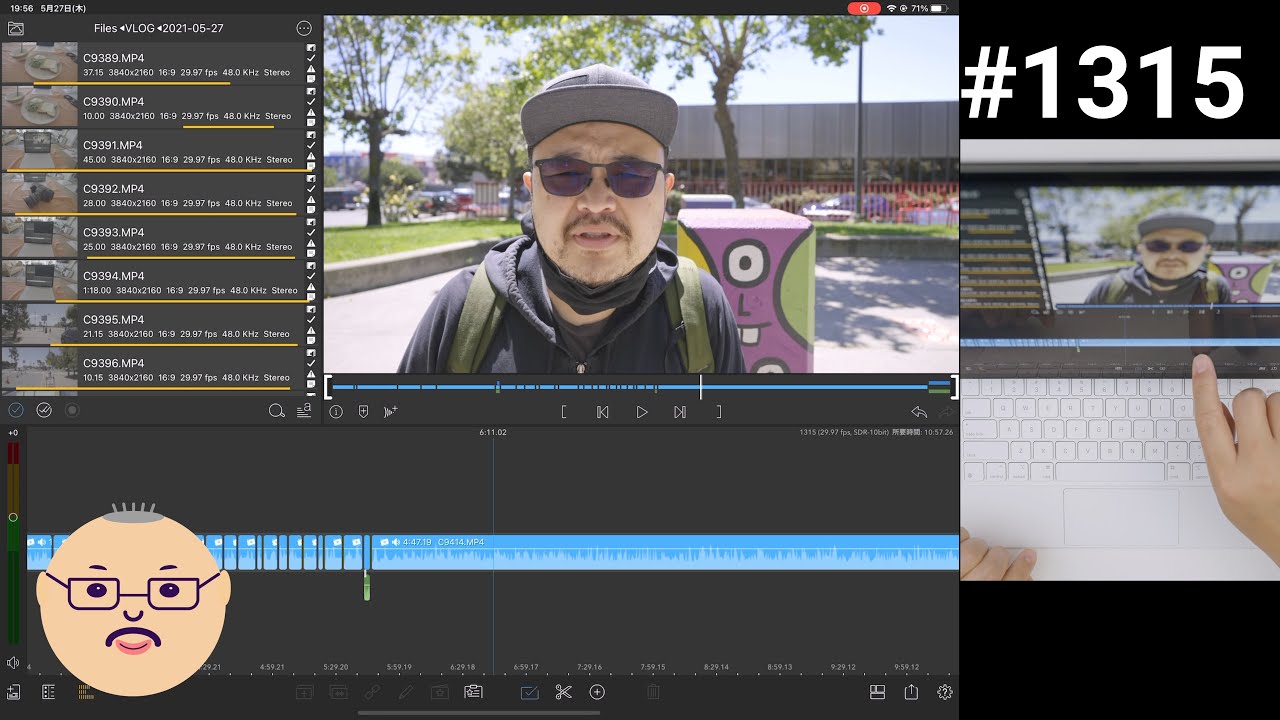The height and width of the screenshot is (720, 1280).
Task: Delete the selected clip with the trash icon
Action: pyautogui.click(x=653, y=692)
